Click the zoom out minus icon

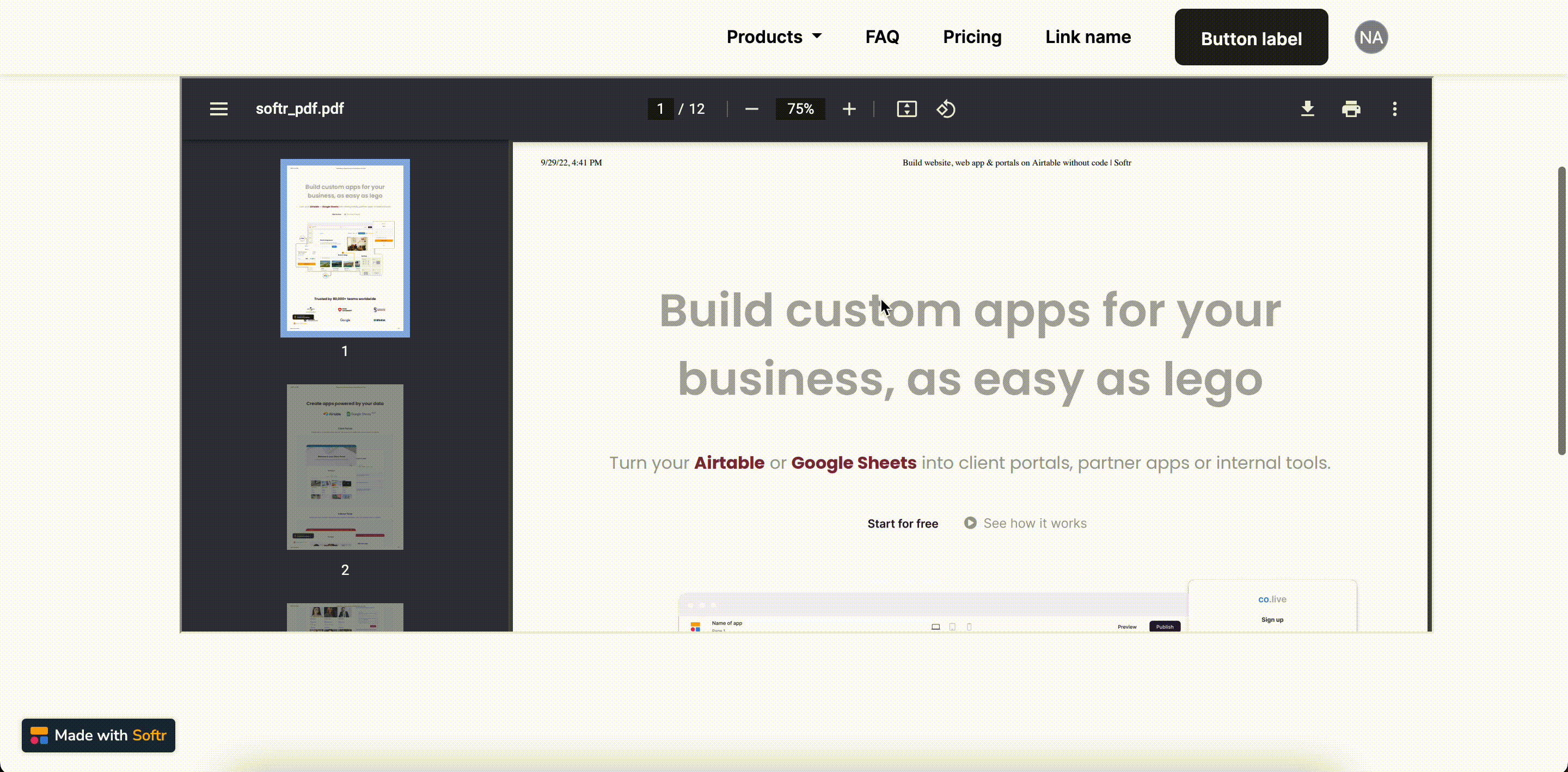[x=751, y=109]
